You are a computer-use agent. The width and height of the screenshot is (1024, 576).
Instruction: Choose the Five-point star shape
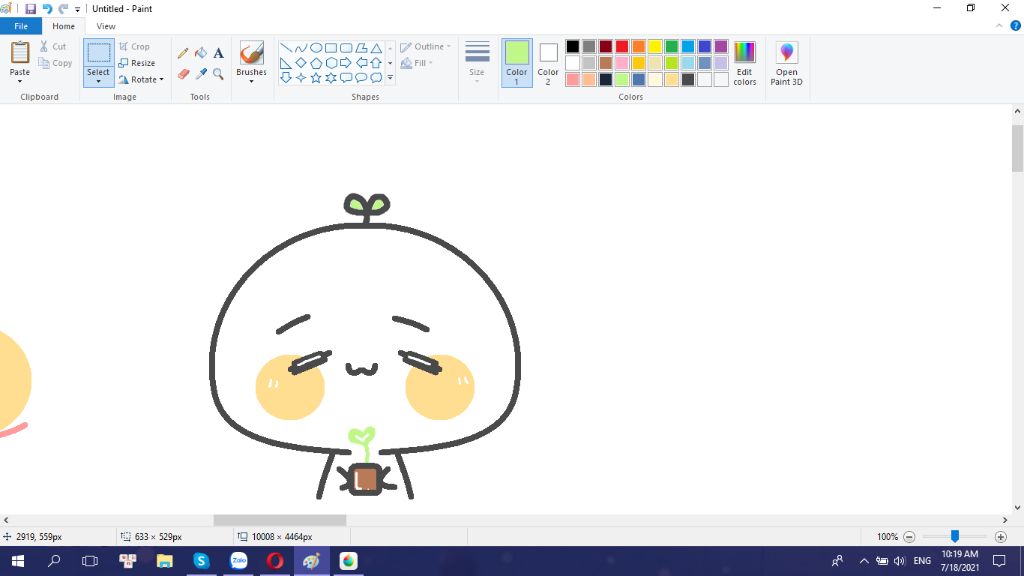(x=315, y=78)
